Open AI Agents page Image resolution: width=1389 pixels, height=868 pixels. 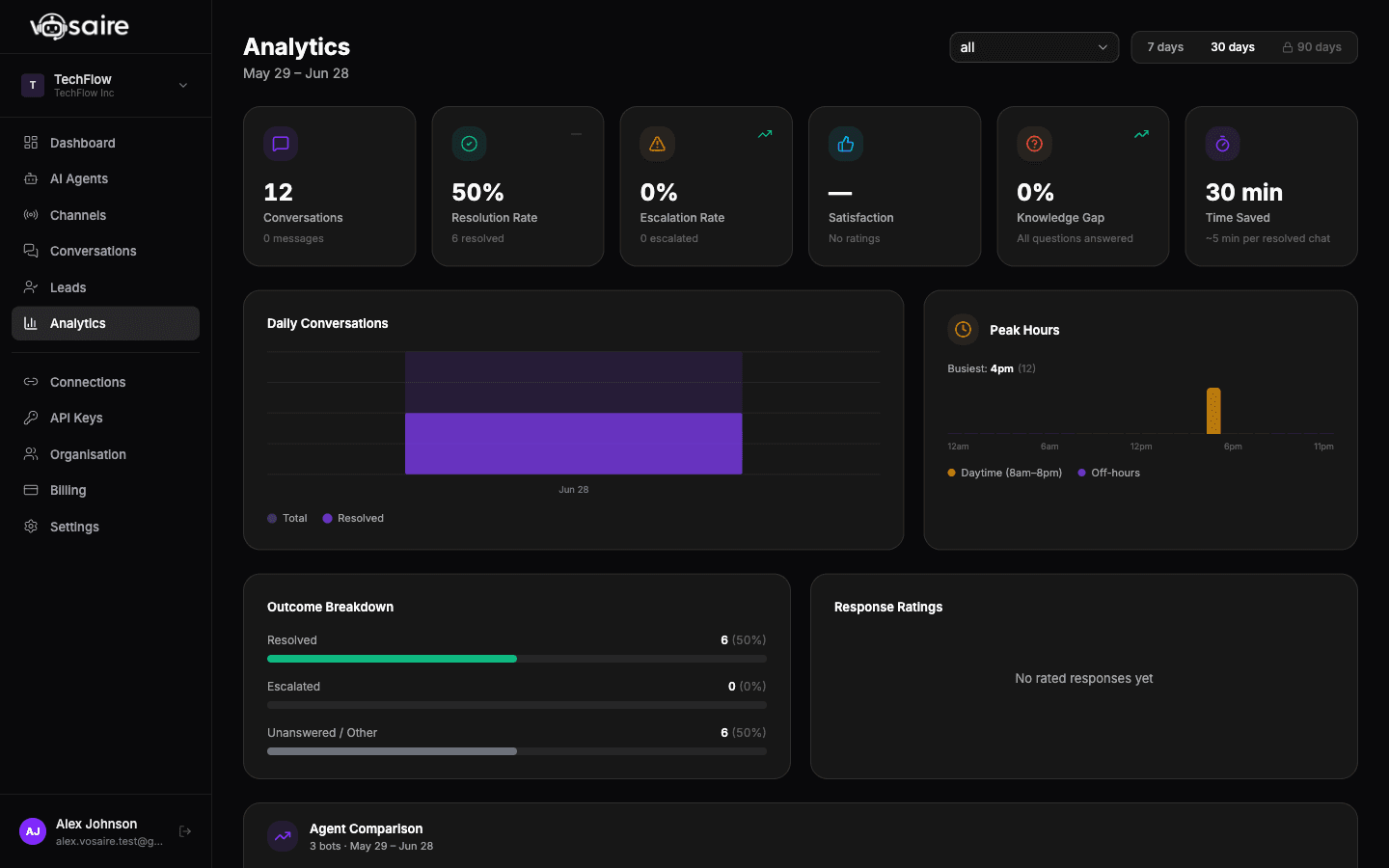(105, 178)
